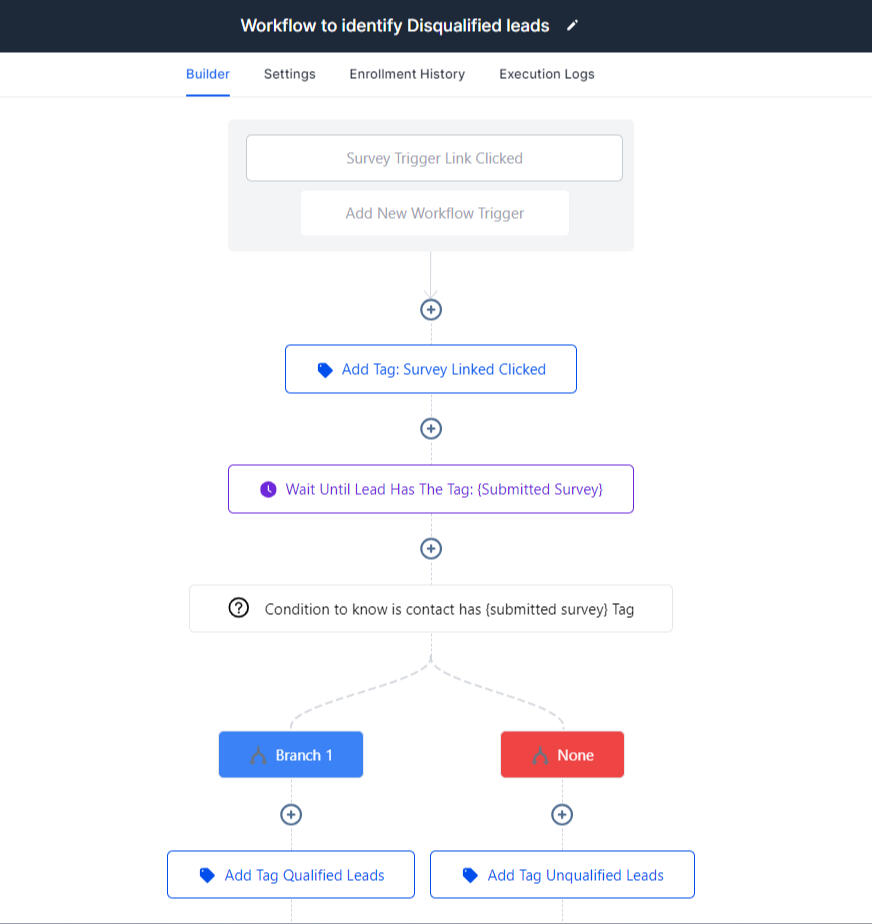This screenshot has width=872, height=924.
Task: Click plus icon below Add Tag Survey Linked Clicked
Action: (x=431, y=428)
